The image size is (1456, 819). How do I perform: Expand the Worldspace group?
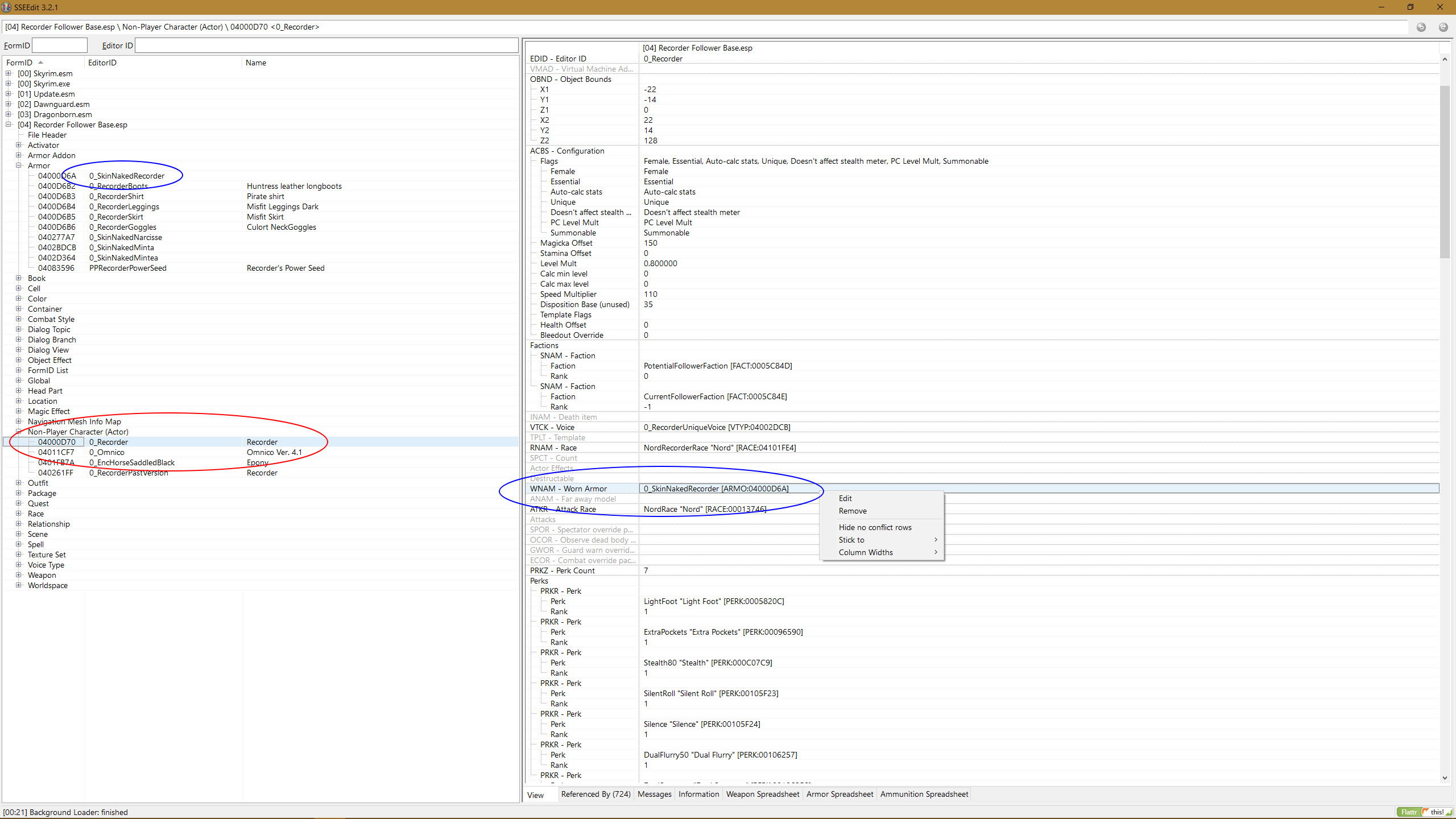tap(19, 585)
